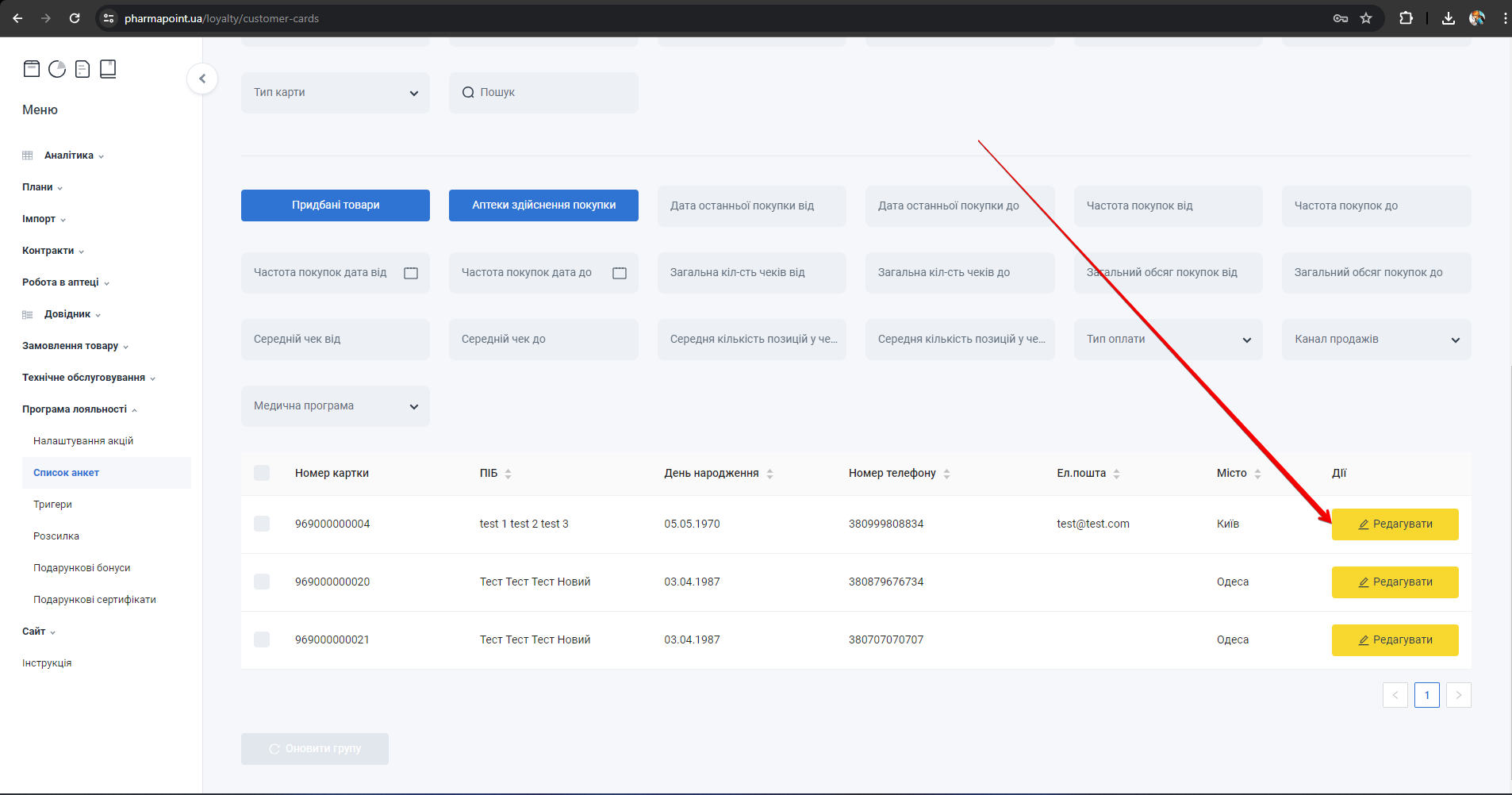This screenshot has width=1512, height=795.
Task: Sort table by ПІБ column arrows
Action: click(x=508, y=474)
